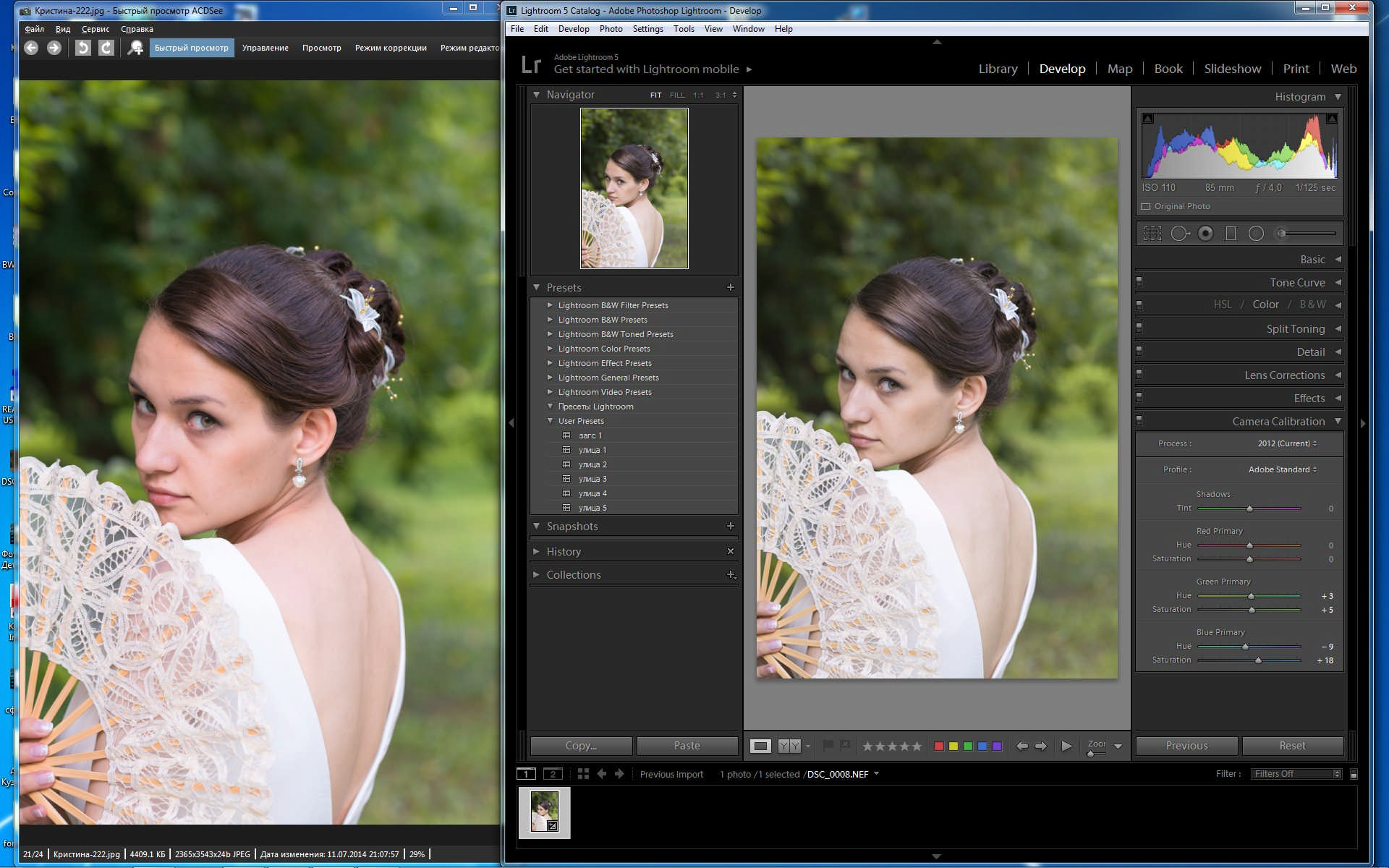Toggle the Detail panel on/off switch
1389x868 pixels.
click(1139, 351)
